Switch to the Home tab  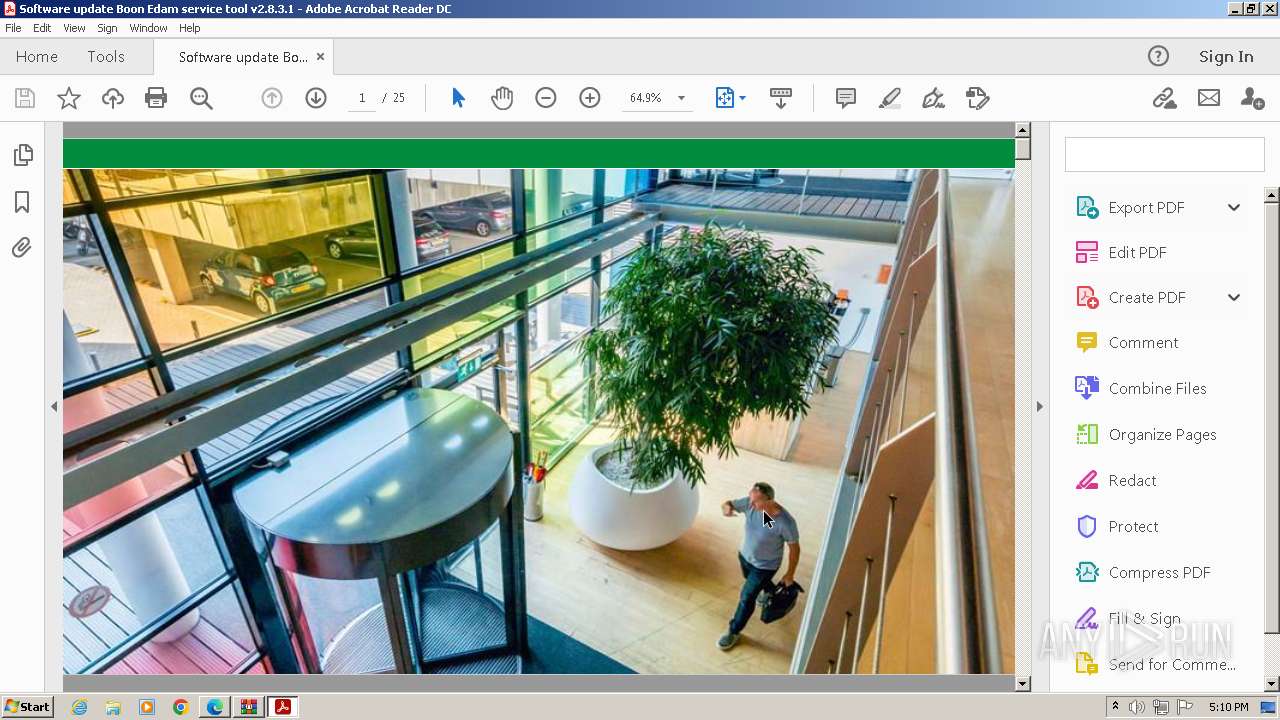pyautogui.click(x=37, y=57)
